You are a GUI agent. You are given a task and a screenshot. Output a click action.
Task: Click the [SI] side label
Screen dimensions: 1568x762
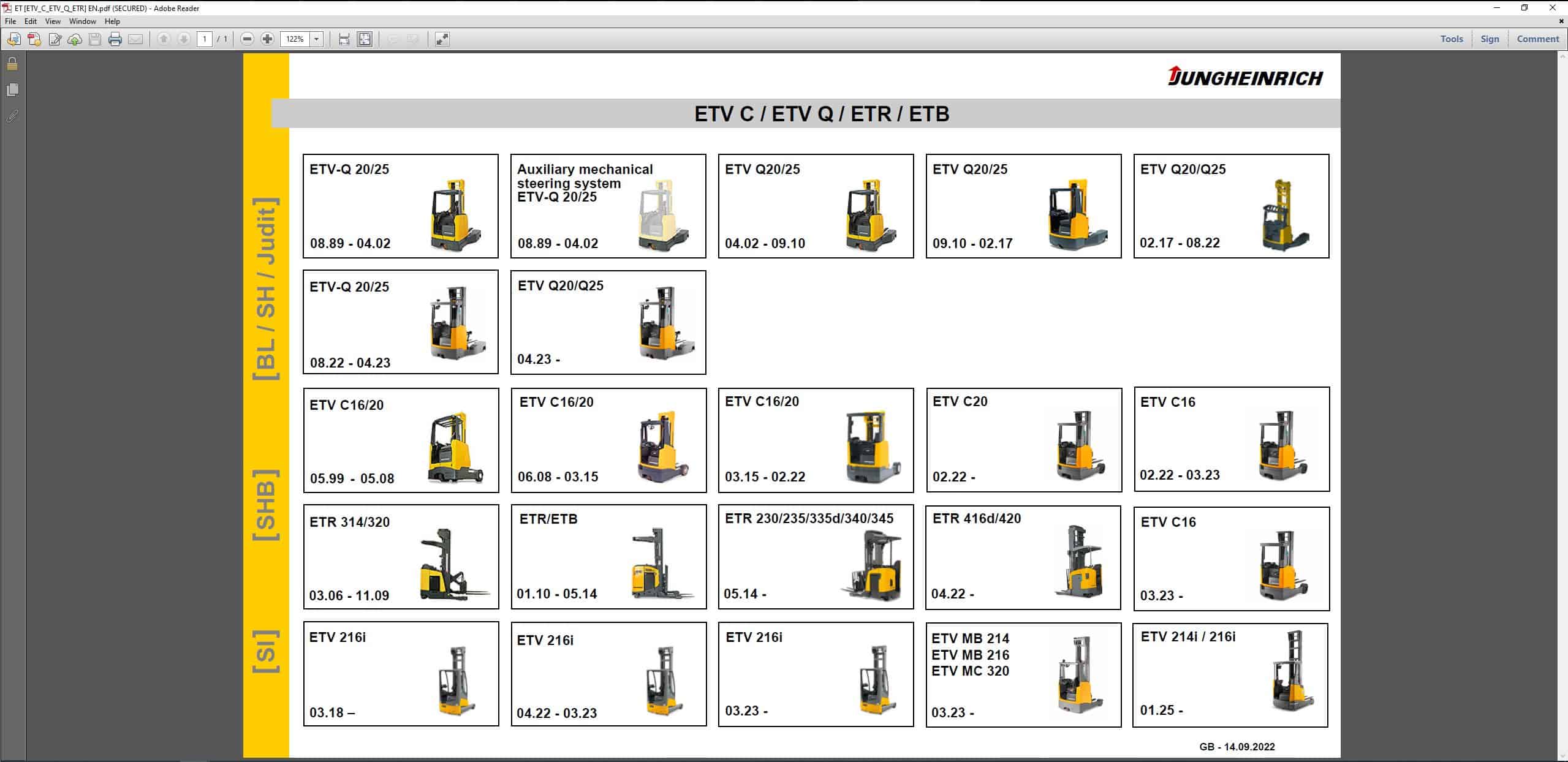click(x=266, y=651)
